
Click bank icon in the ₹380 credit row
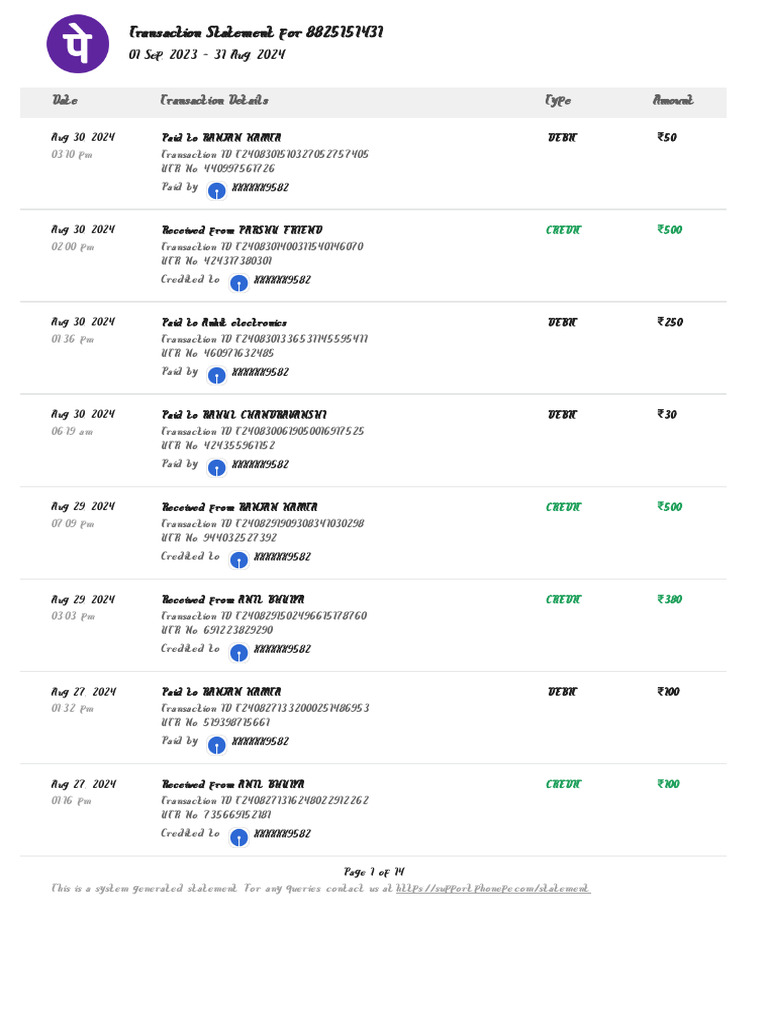238,652
